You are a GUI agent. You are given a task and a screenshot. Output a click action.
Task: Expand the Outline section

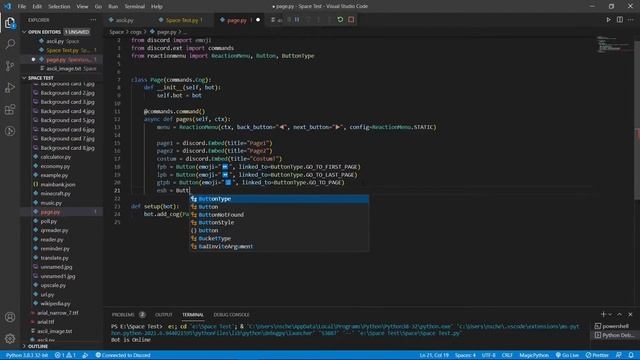click(38, 346)
